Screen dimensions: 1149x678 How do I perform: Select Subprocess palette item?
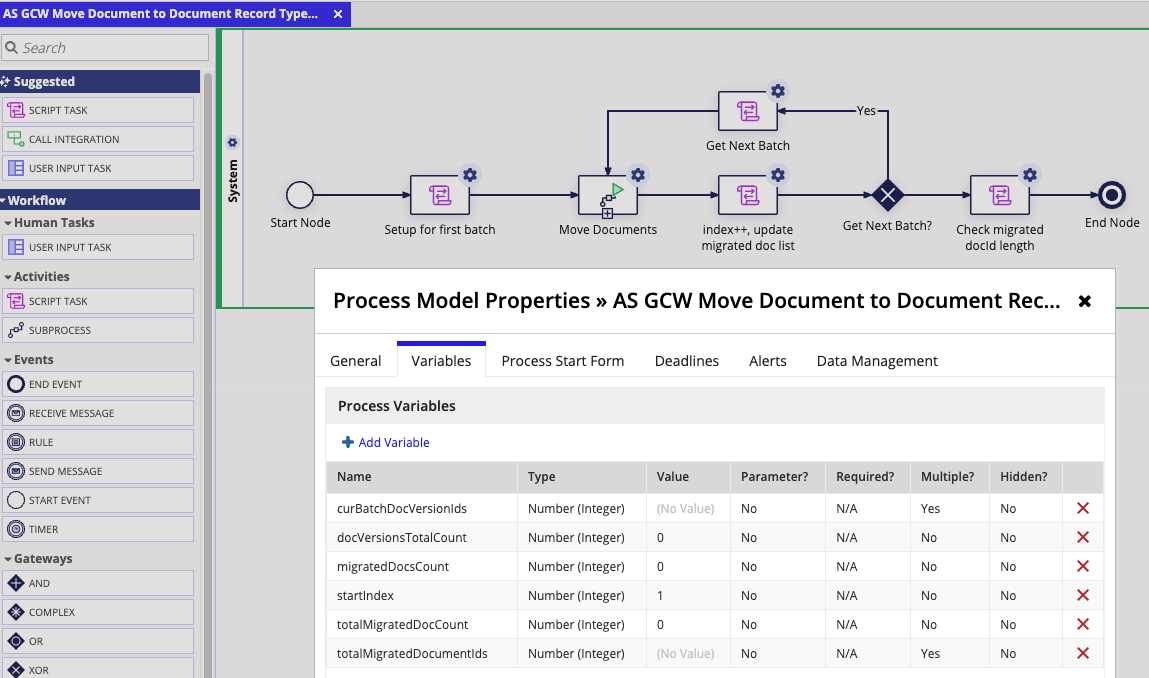tap(98, 330)
